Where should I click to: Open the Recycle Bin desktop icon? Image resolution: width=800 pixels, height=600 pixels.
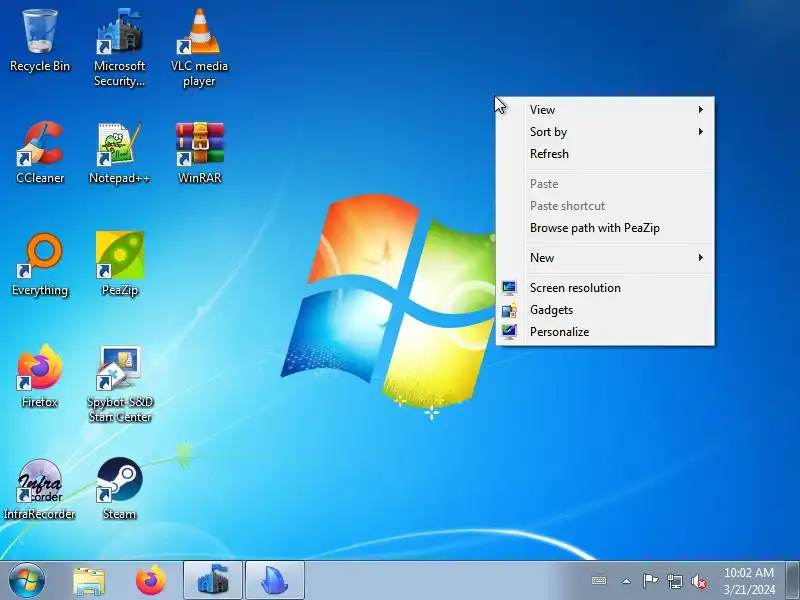coord(40,42)
